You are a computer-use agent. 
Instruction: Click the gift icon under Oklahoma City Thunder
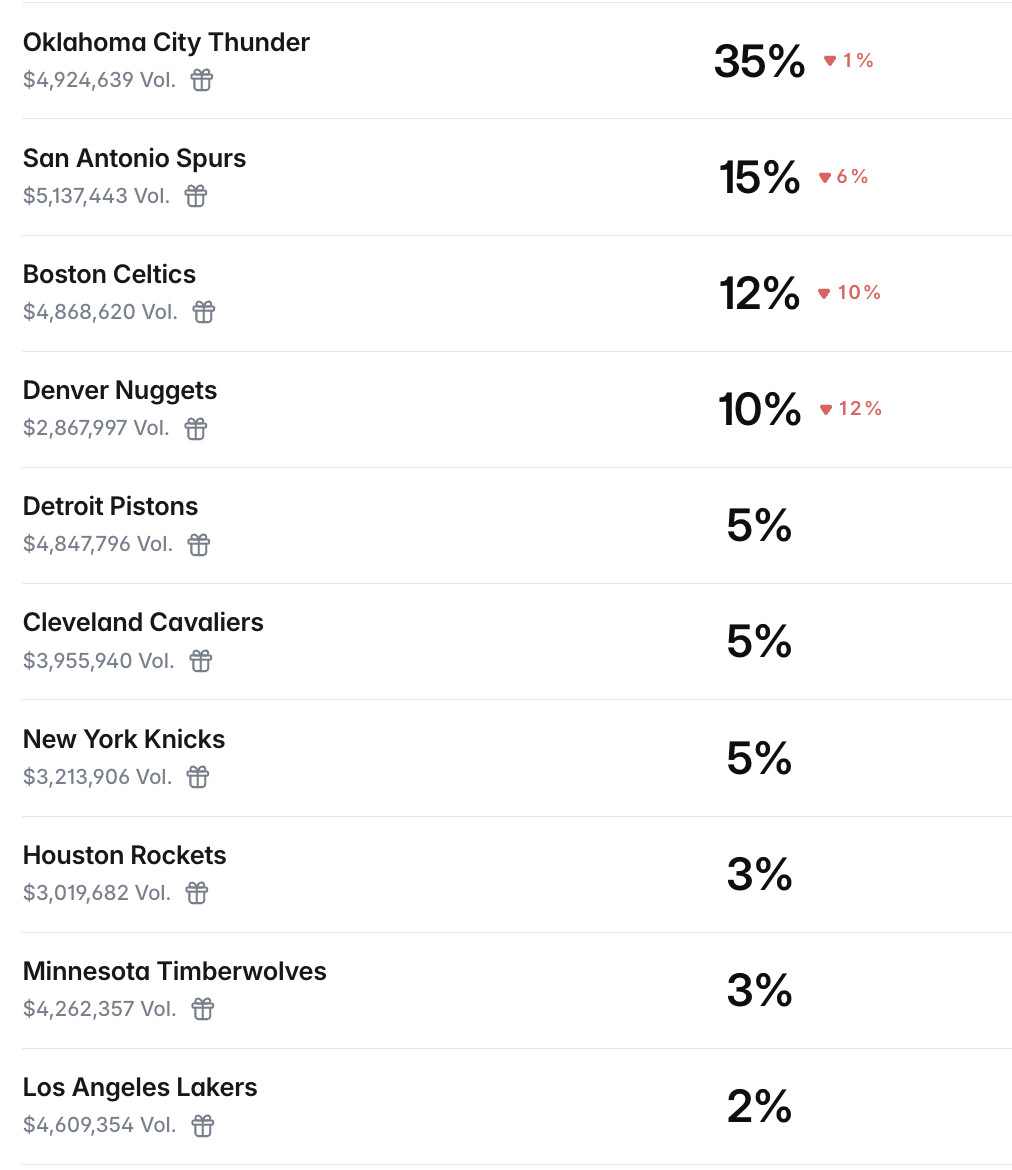[202, 80]
